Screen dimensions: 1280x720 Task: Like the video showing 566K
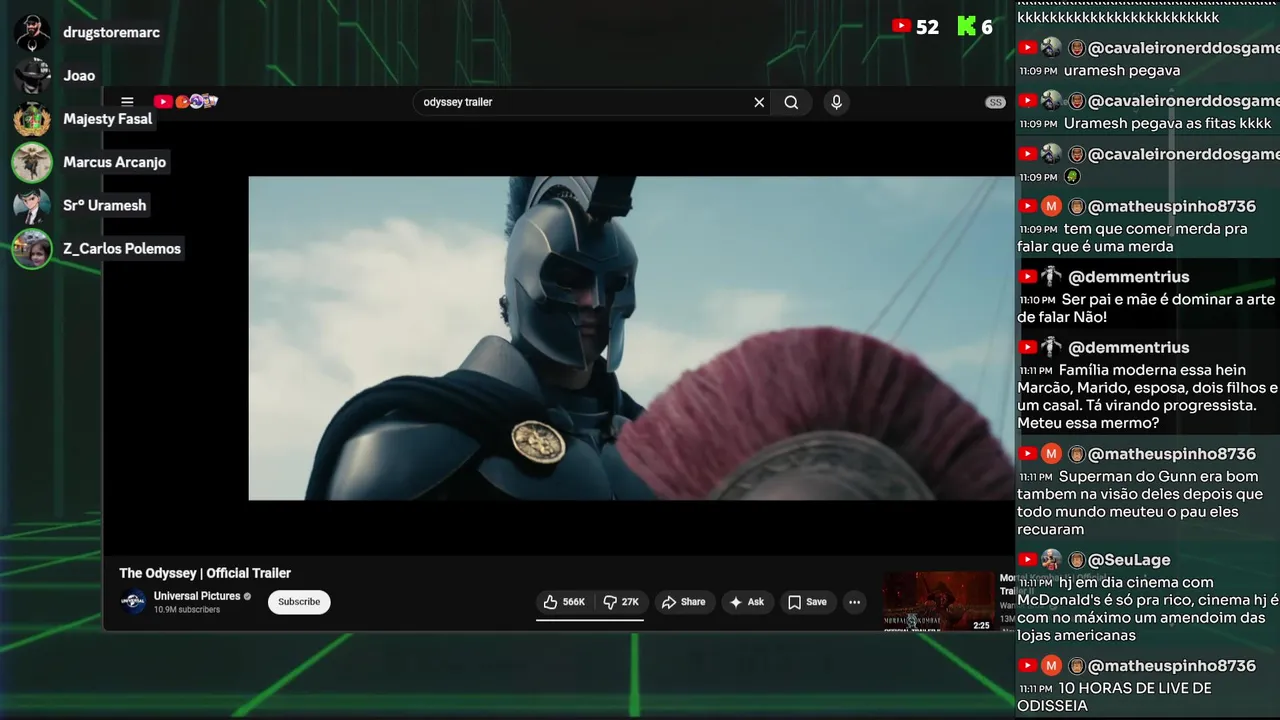coord(564,602)
